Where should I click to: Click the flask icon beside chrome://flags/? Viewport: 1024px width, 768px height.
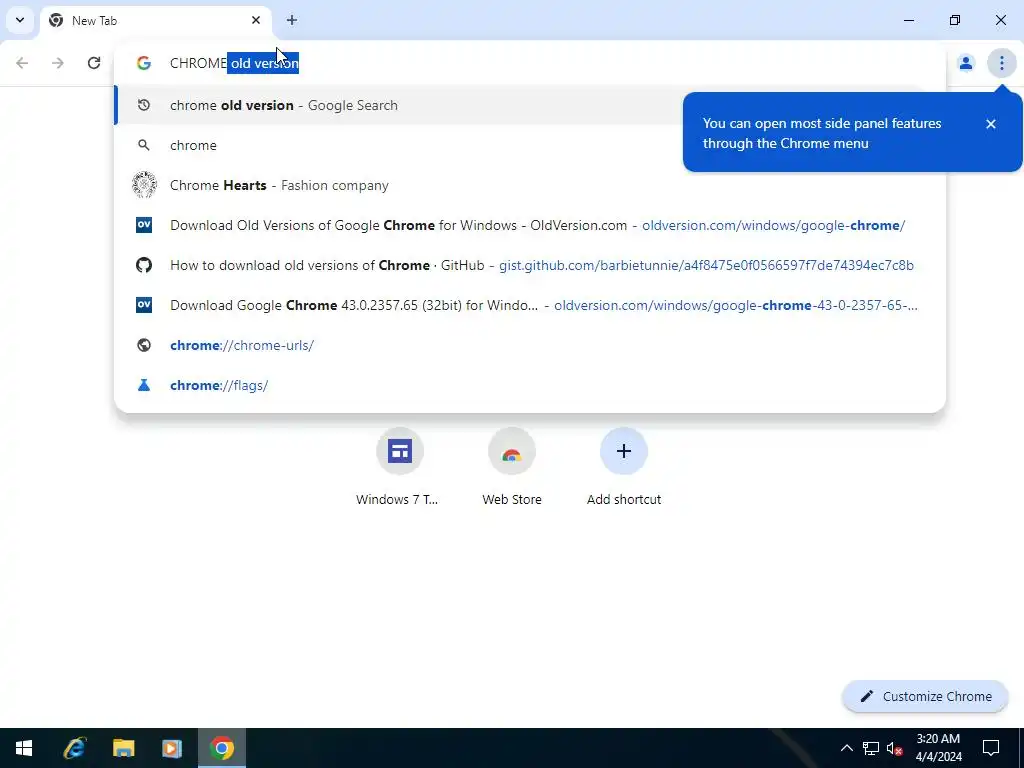[x=144, y=385]
